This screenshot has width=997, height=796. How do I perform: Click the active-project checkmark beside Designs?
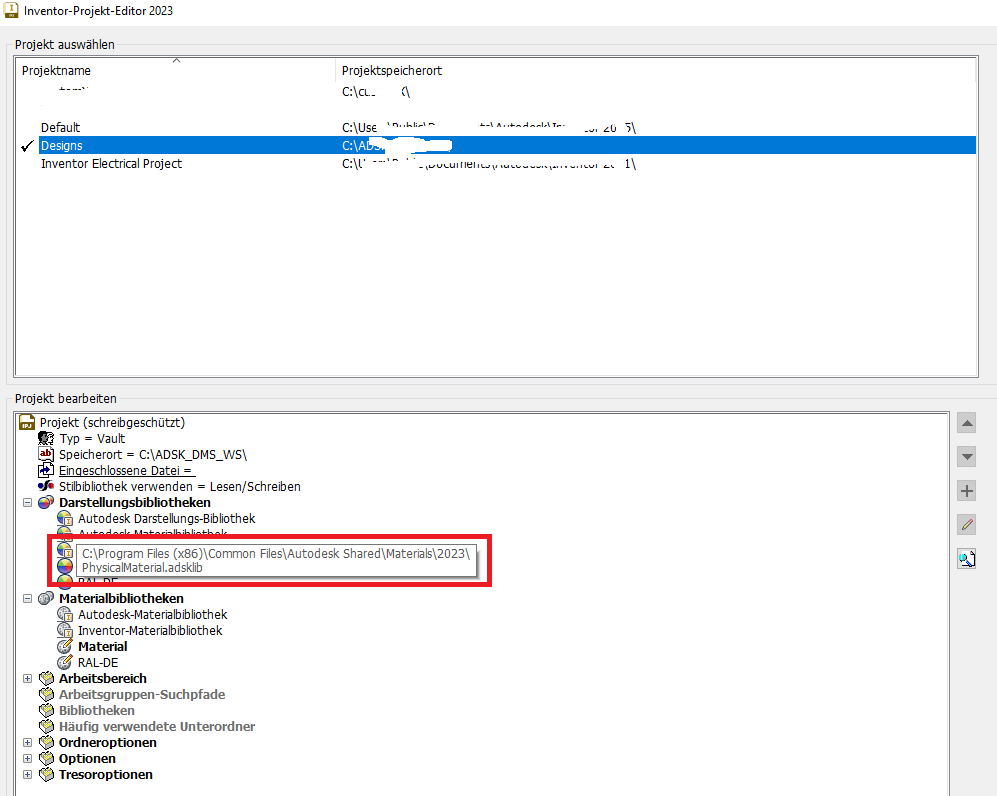(x=27, y=146)
